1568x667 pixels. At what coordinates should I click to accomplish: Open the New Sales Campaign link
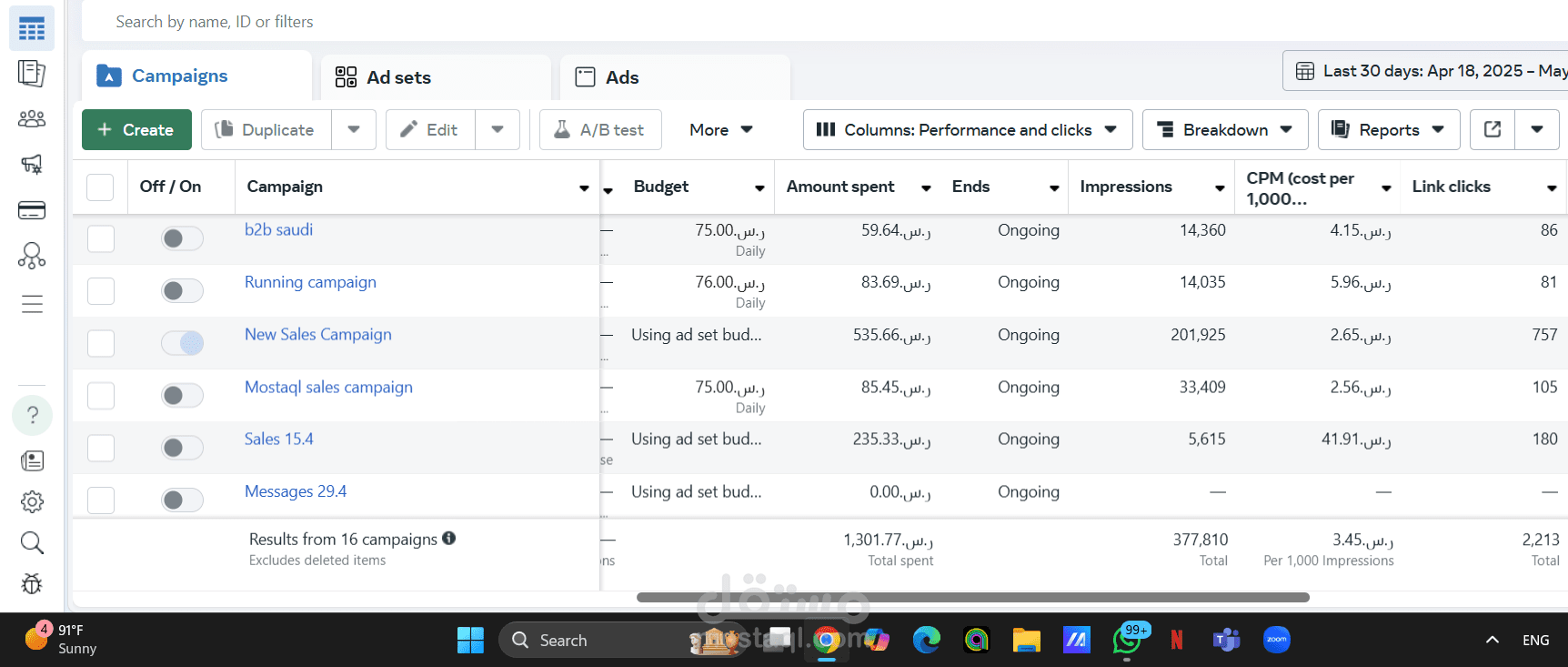click(x=318, y=334)
